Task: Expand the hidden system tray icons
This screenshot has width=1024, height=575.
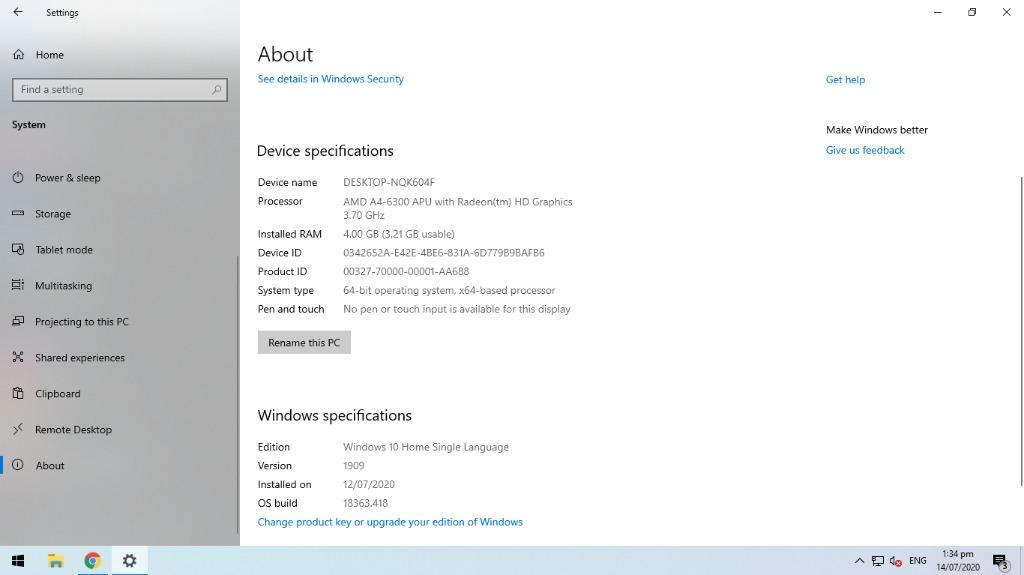Action: tap(859, 561)
